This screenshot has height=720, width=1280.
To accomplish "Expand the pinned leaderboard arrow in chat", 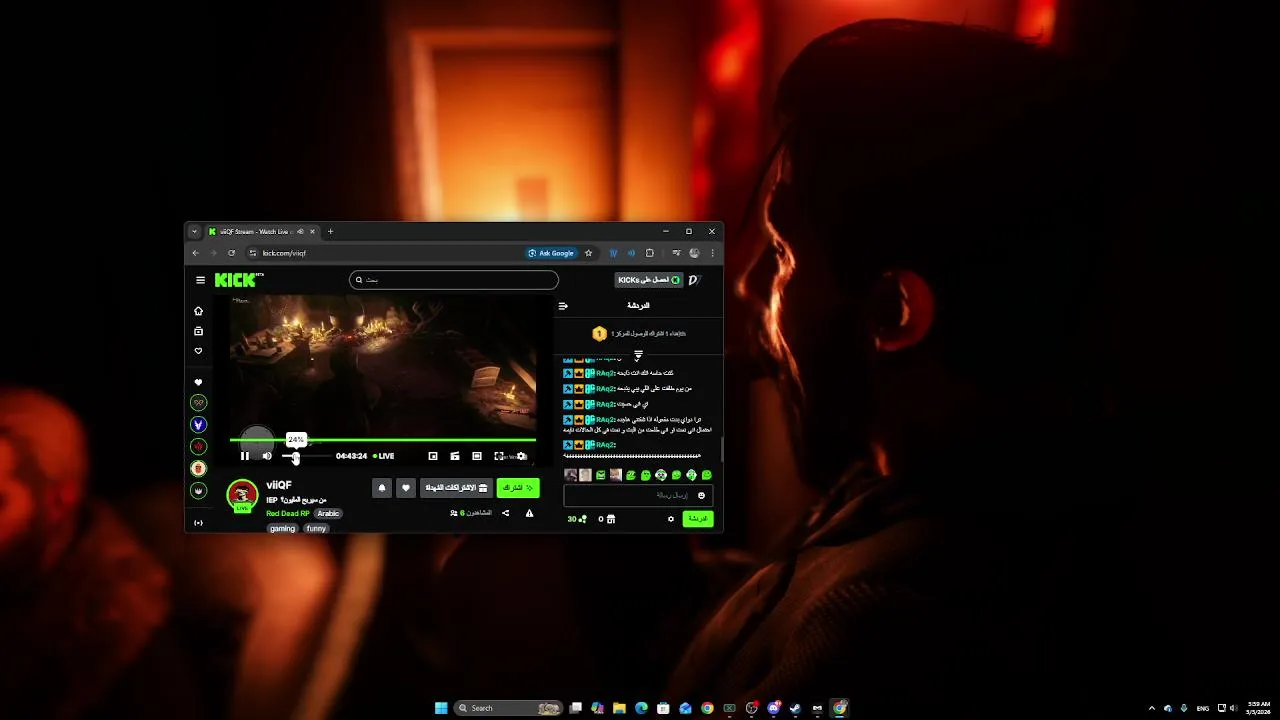I will pyautogui.click(x=638, y=355).
